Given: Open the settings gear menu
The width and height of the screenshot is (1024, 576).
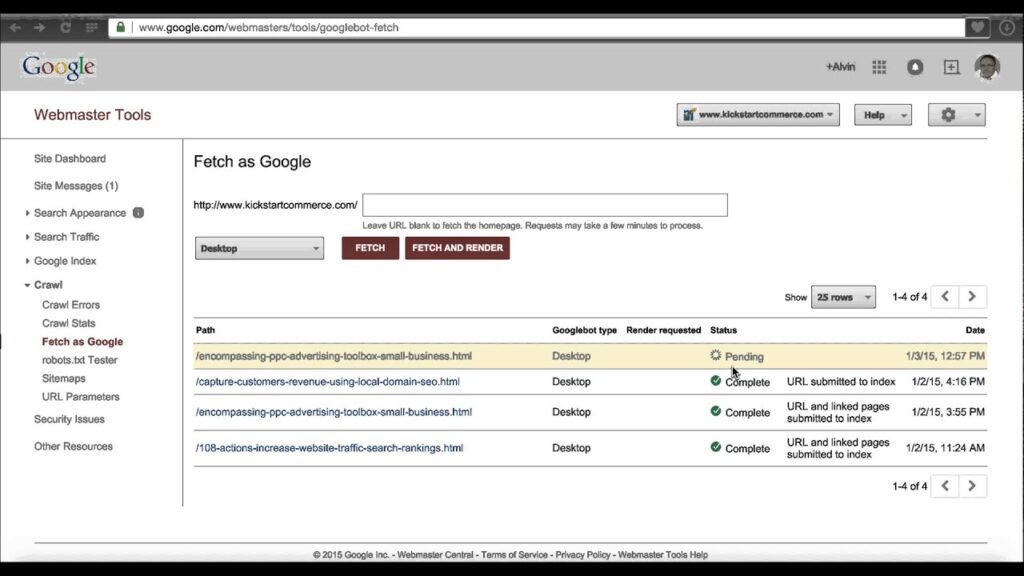Looking at the screenshot, I should click(956, 115).
